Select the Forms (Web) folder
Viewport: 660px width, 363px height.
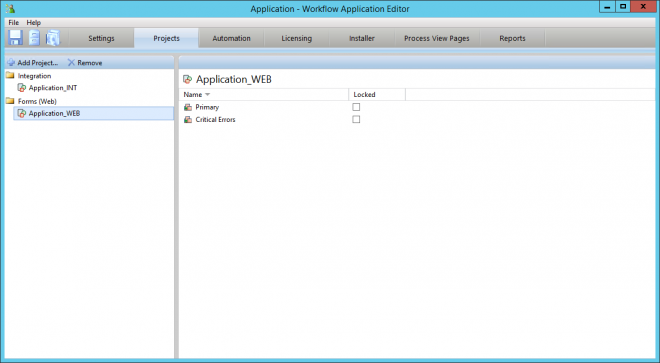click(x=32, y=101)
